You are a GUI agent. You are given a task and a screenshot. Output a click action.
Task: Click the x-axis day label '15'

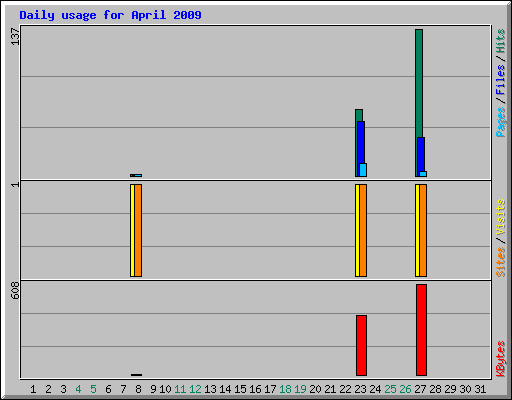point(240,389)
